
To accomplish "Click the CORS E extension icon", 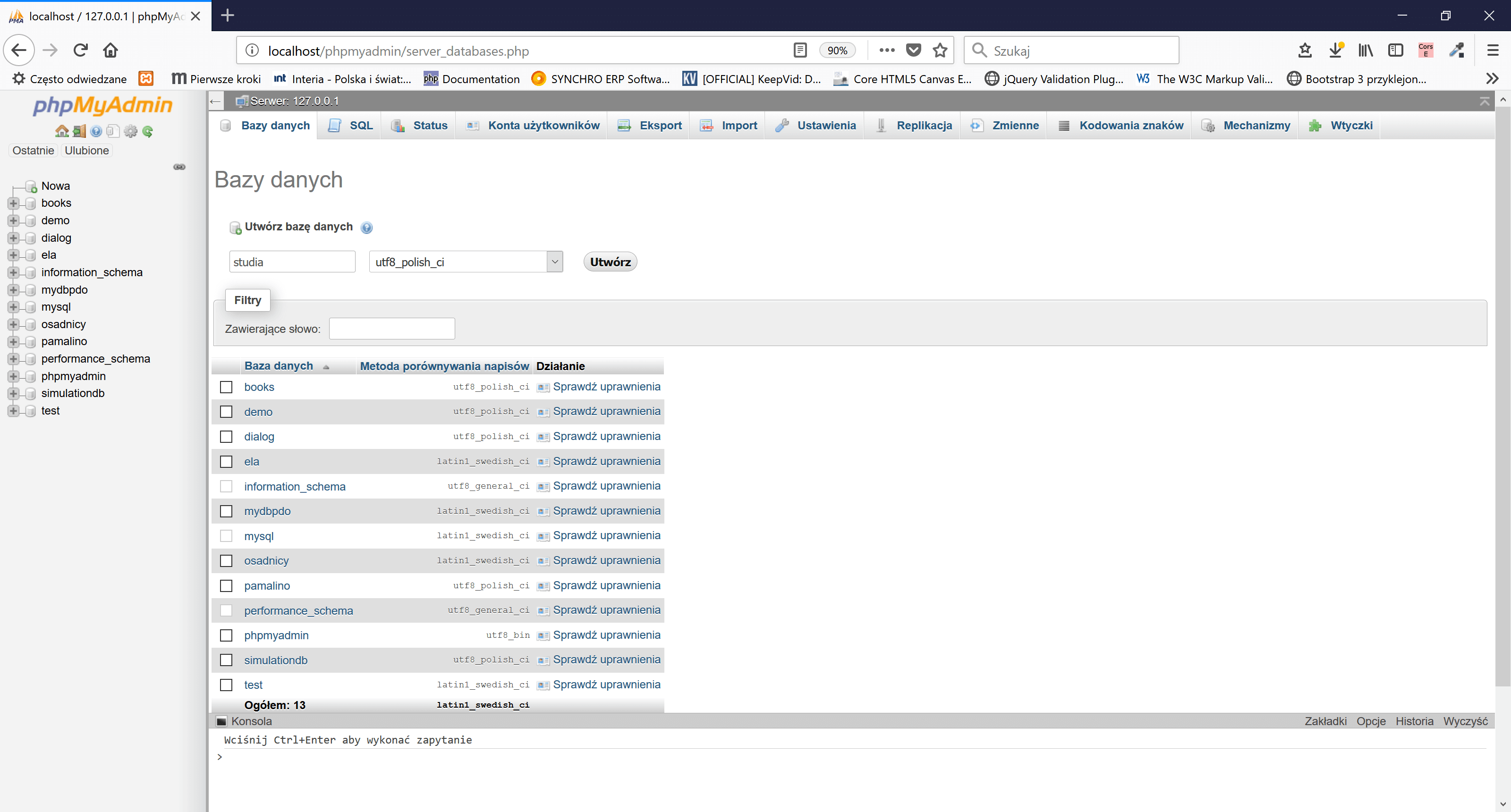I will point(1426,51).
